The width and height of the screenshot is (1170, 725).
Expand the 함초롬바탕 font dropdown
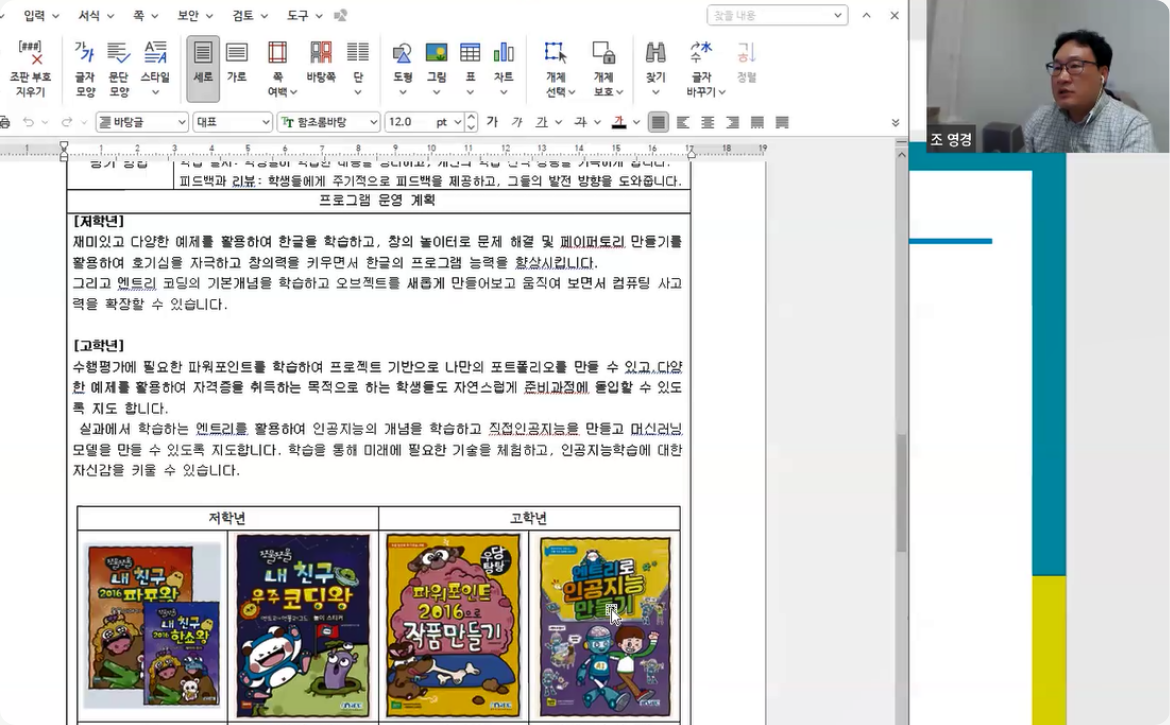click(372, 122)
